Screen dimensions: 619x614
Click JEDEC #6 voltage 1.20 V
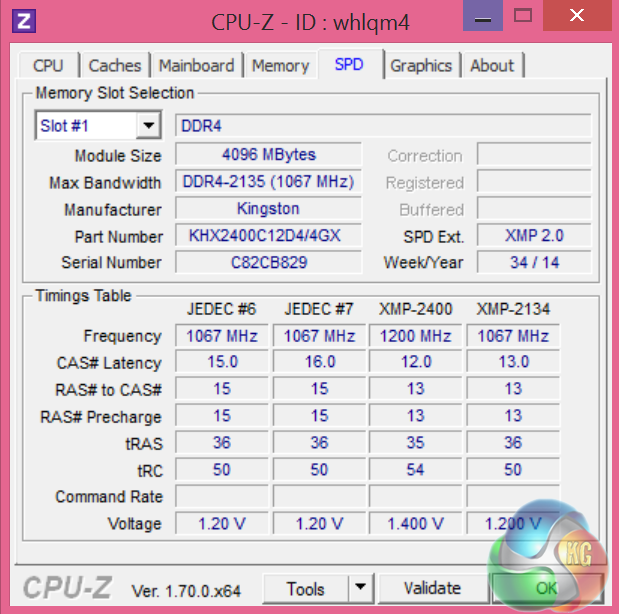(222, 523)
